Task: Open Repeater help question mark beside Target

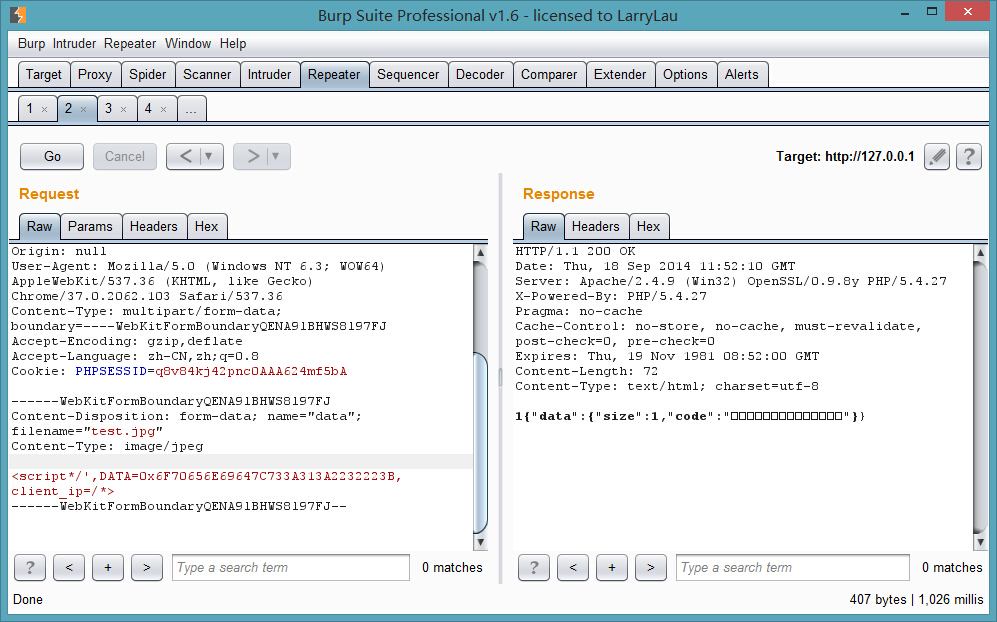Action: (x=968, y=156)
